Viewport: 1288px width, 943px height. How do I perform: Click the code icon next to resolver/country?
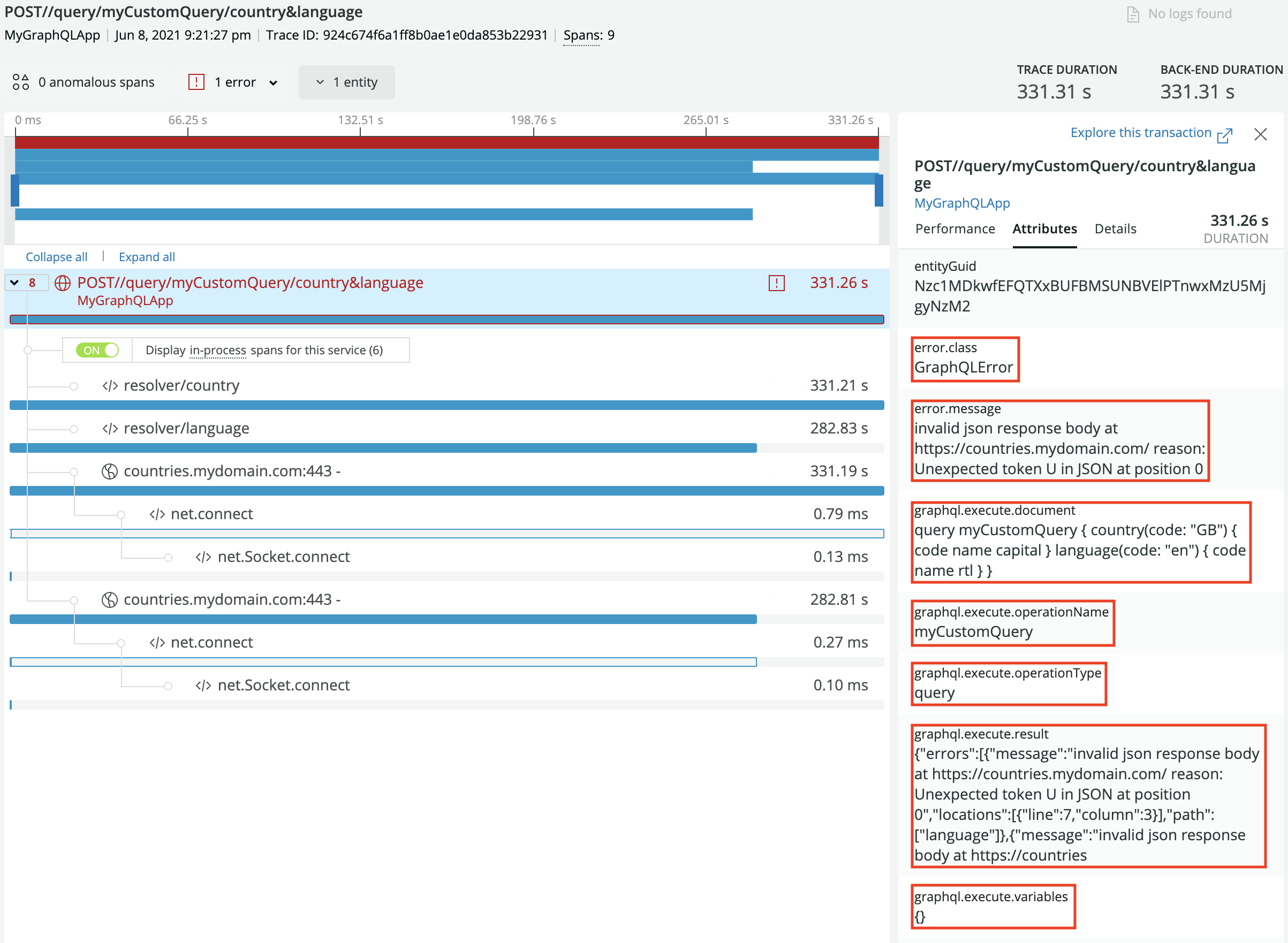(110, 386)
